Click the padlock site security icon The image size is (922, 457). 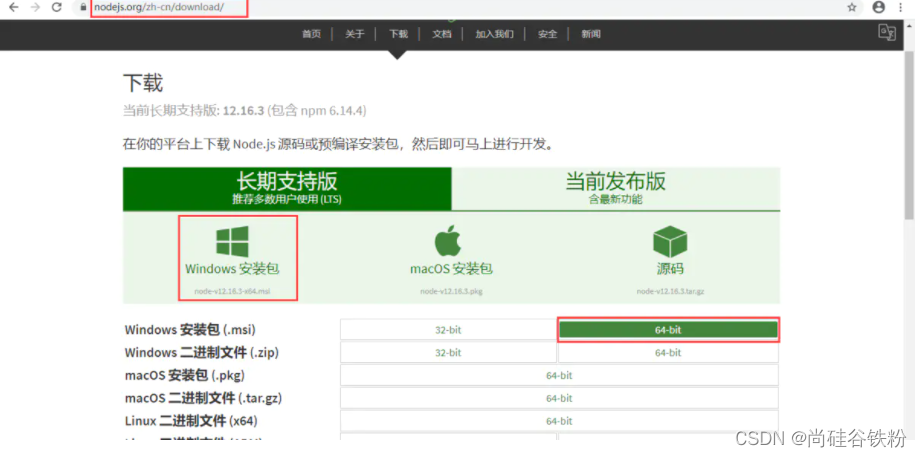point(83,8)
